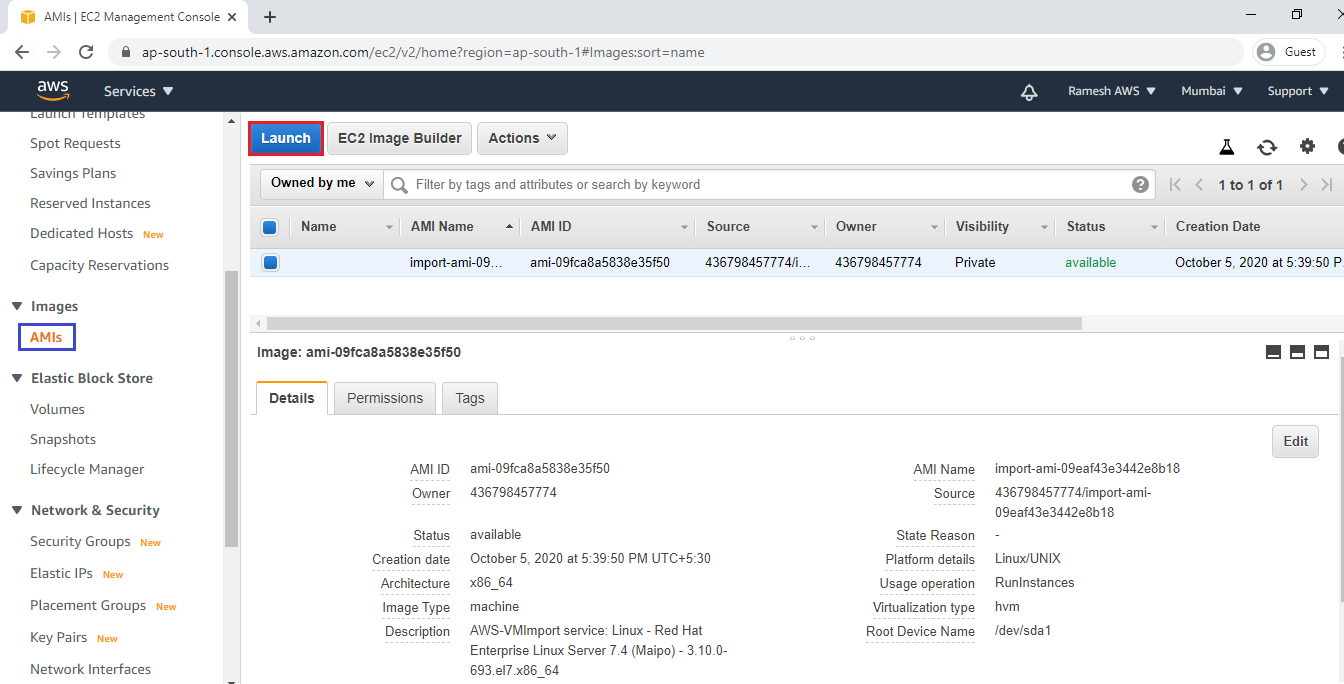Click the site lock icon in address bar
This screenshot has height=684, width=1344.
125,52
